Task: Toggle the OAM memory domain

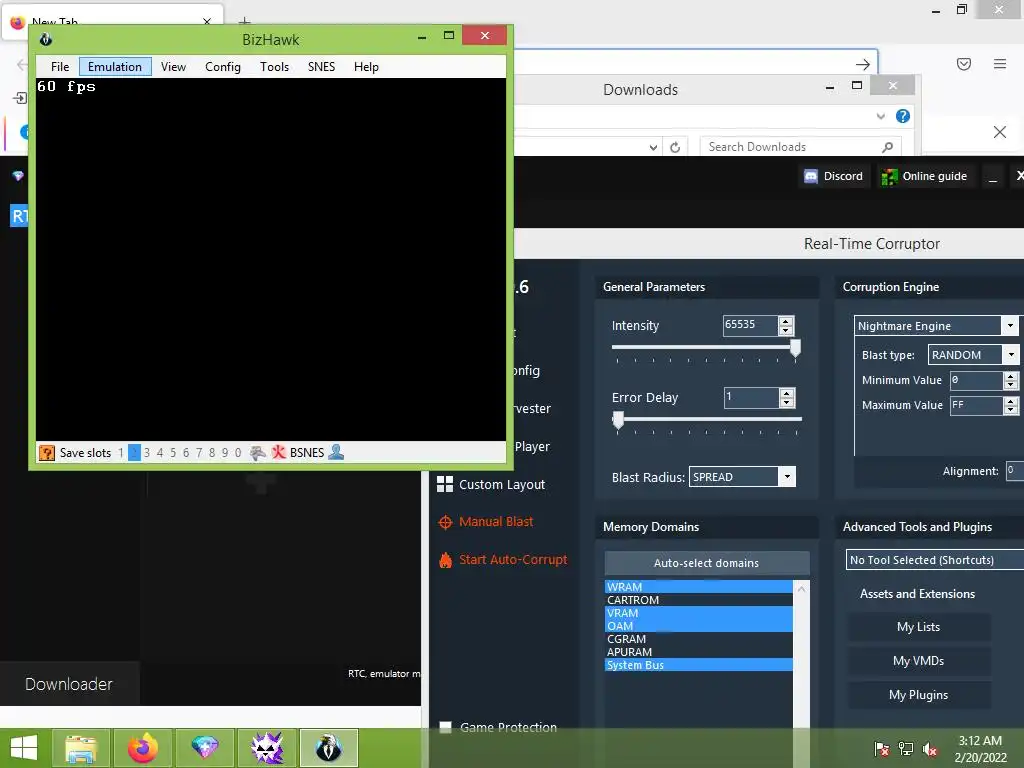Action: coord(699,626)
